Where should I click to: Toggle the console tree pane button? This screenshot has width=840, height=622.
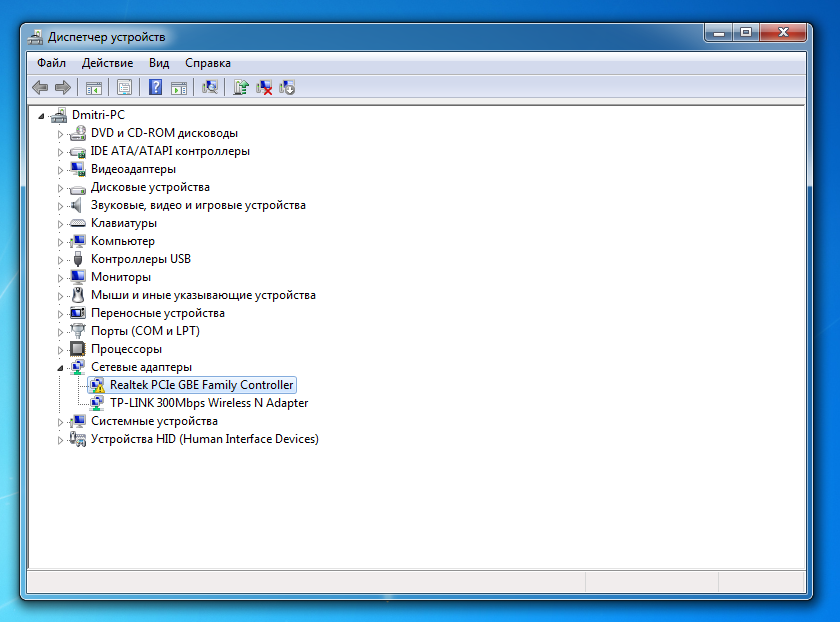click(x=94, y=87)
